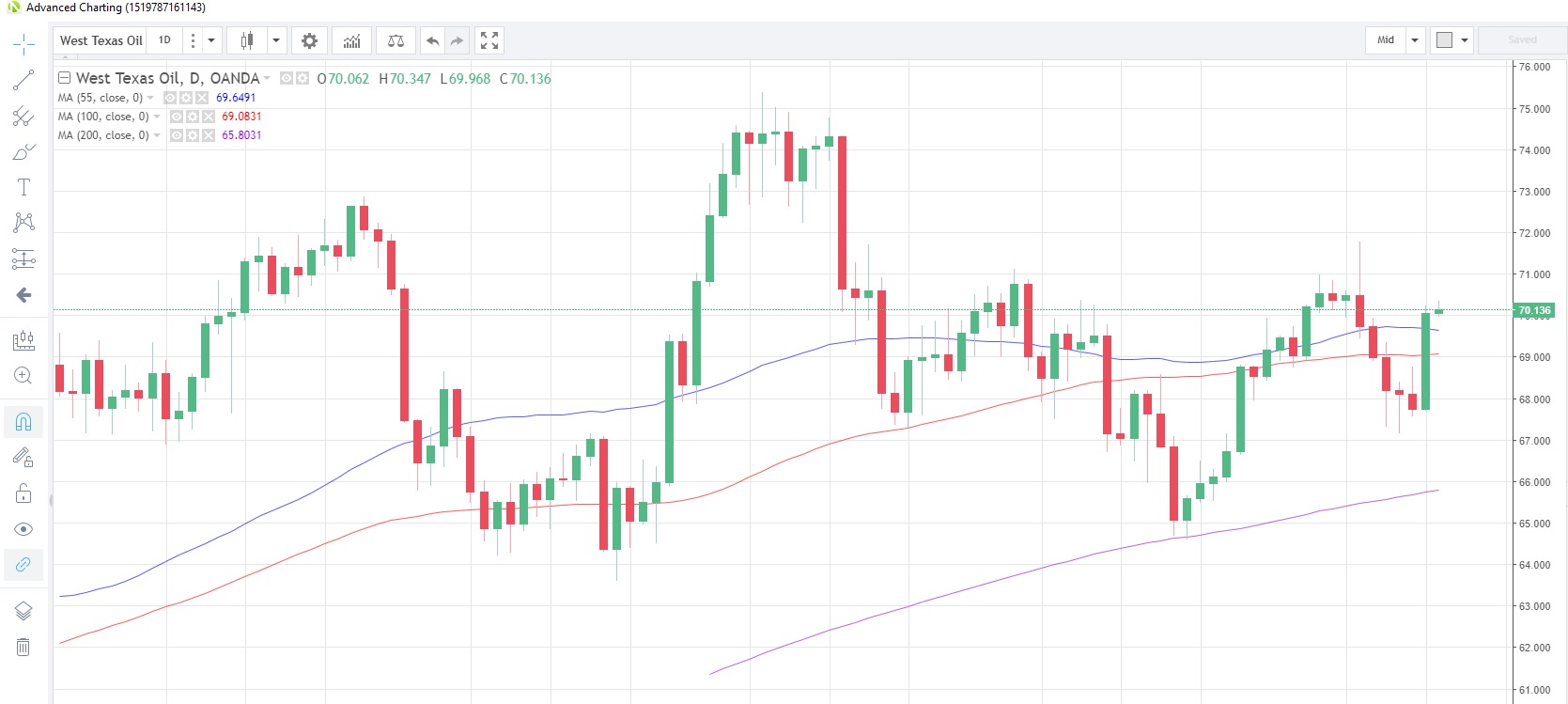The height and width of the screenshot is (704, 1568).
Task: Open the time interval dropdown arrow
Action: pos(211,40)
